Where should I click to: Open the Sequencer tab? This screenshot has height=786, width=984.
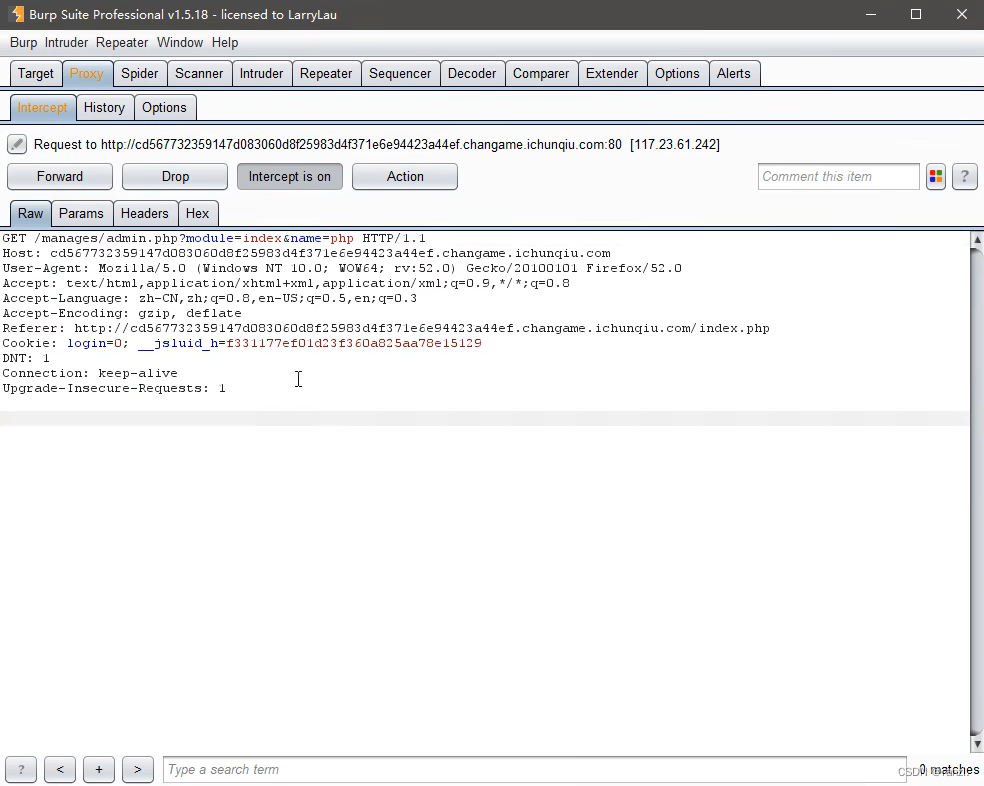[400, 73]
